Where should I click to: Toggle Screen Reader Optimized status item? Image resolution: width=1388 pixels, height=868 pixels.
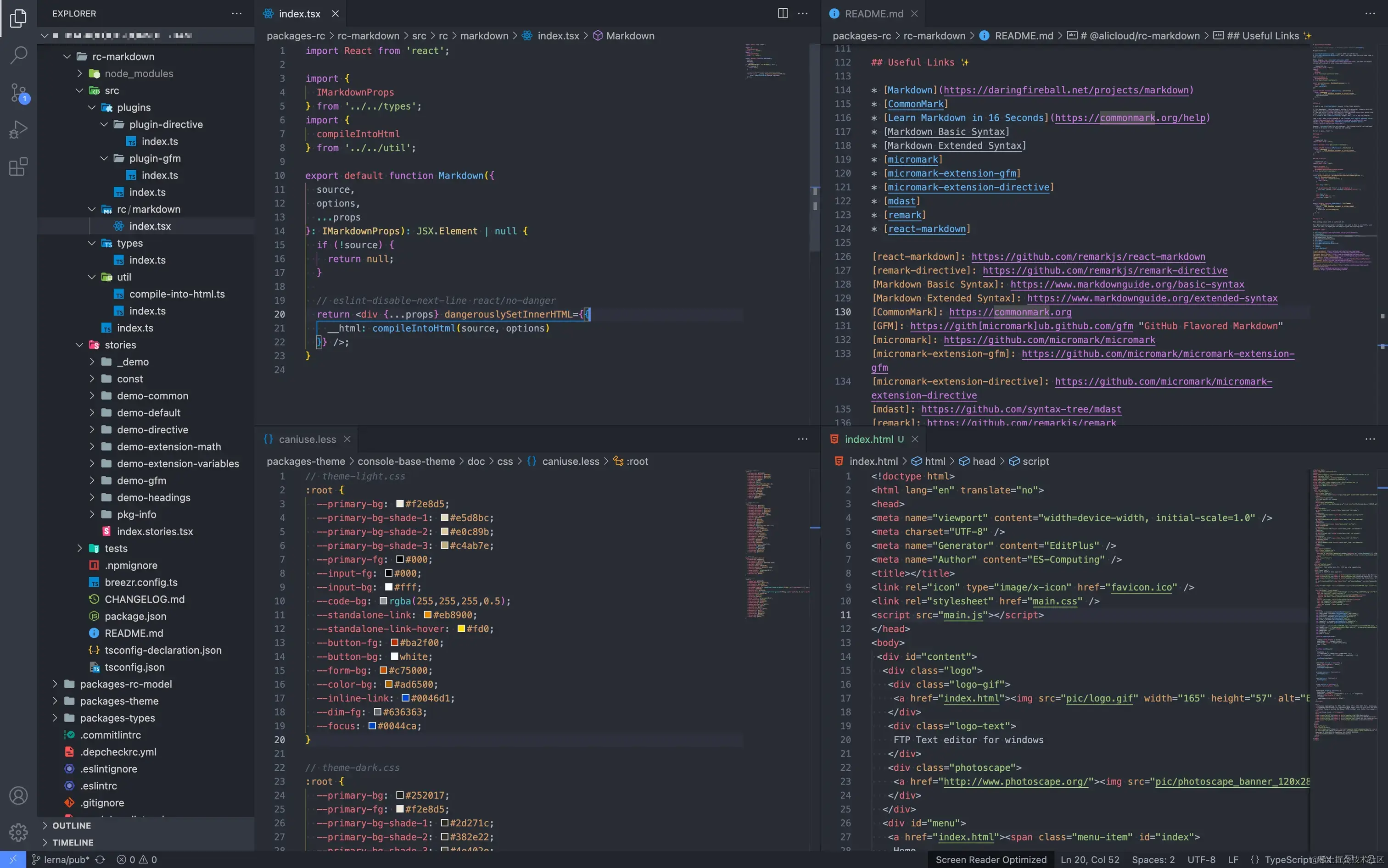991,859
